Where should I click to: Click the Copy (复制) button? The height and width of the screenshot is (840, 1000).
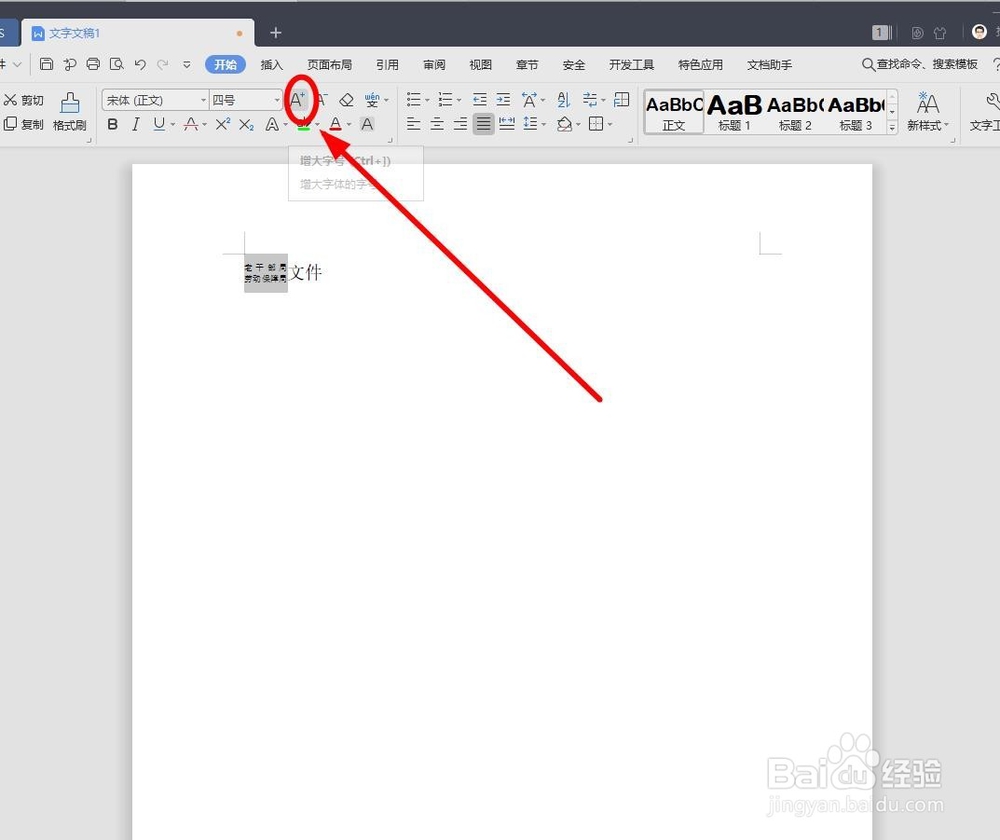click(24, 124)
